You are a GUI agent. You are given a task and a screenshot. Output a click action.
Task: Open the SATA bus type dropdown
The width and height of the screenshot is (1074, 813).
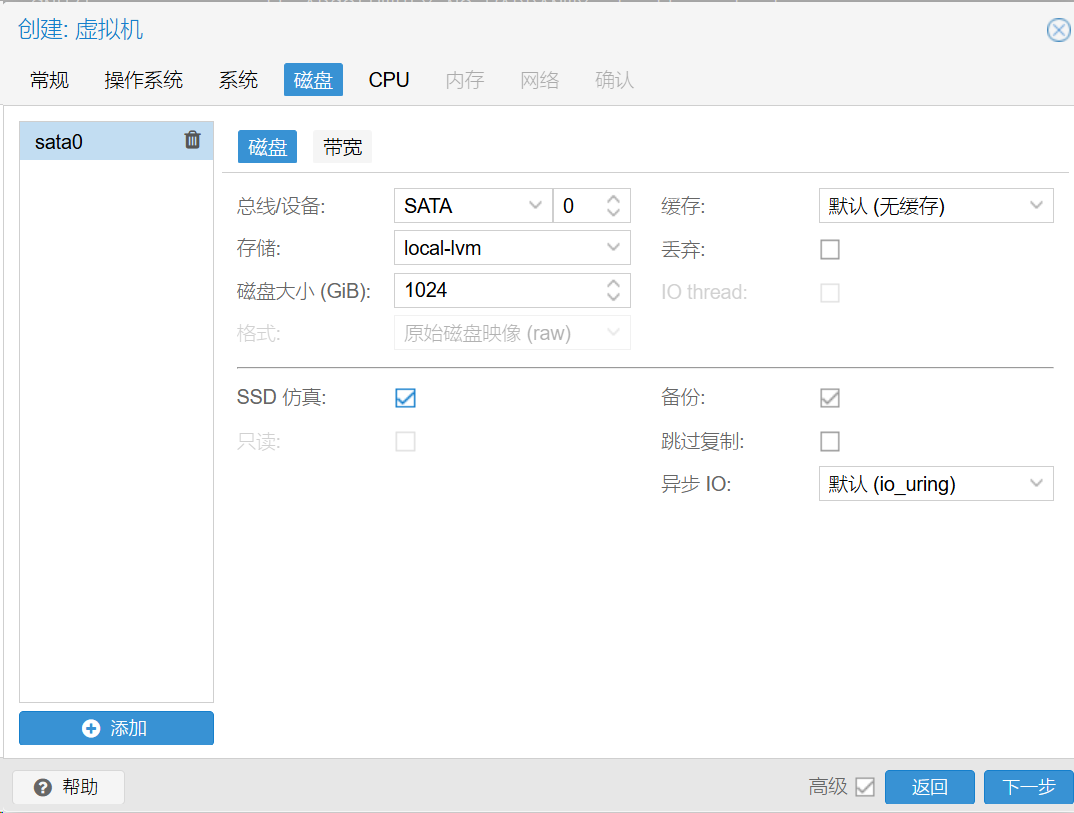pos(535,205)
